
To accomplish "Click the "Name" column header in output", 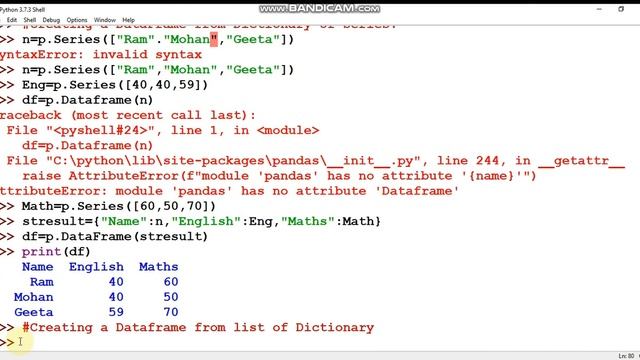I will tap(38, 267).
